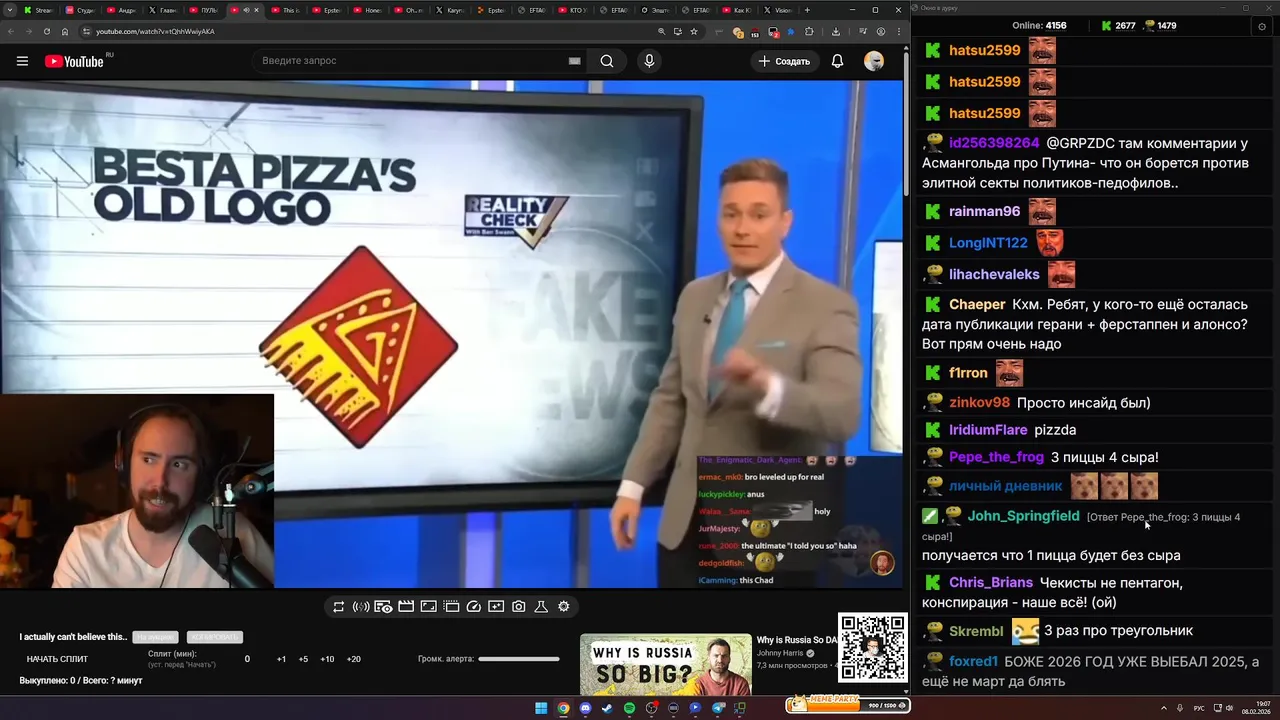Click the speedometer icon in overlay toolbar
The image size is (1280, 720).
474,606
